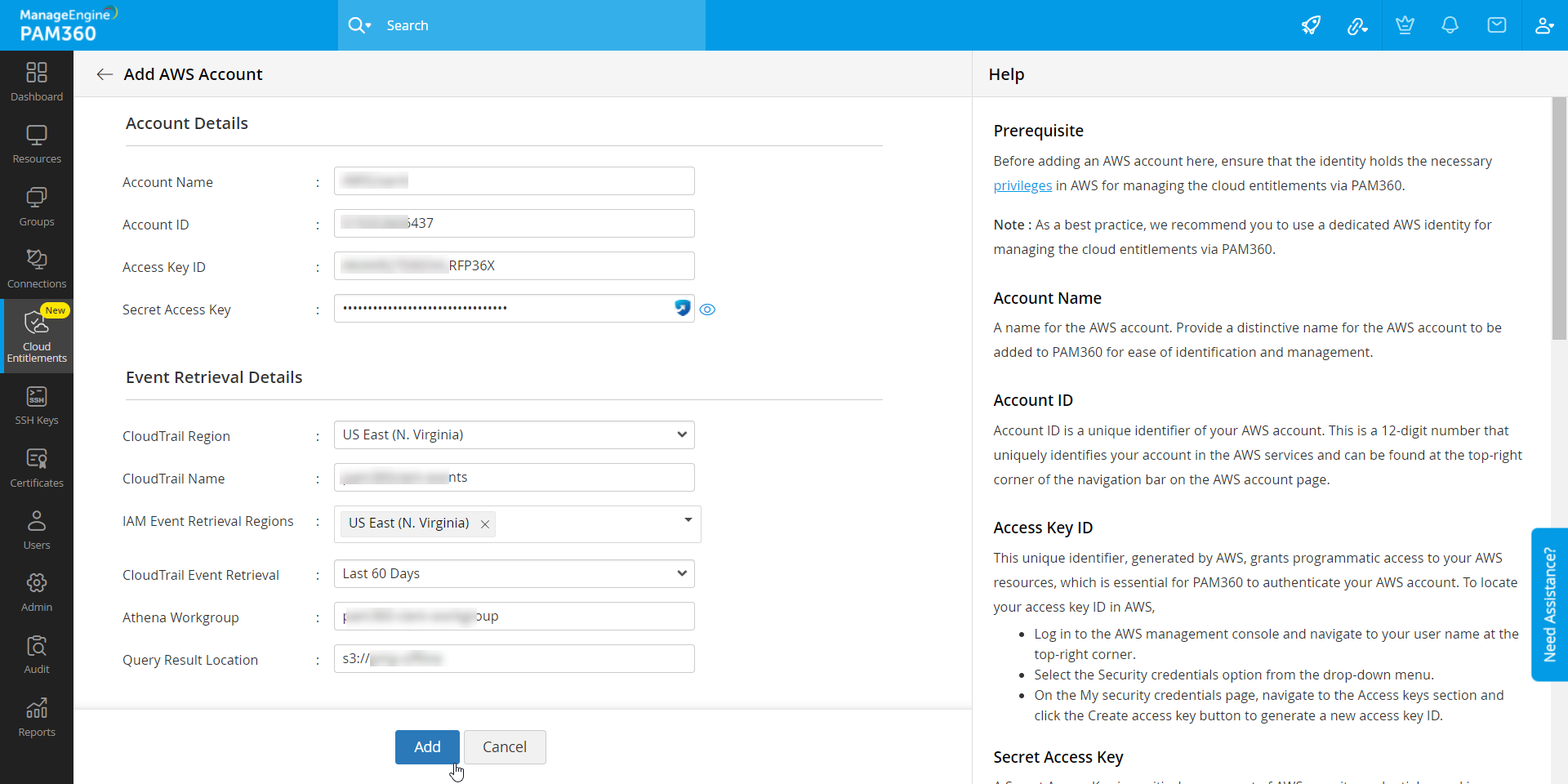Viewport: 1568px width, 784px height.
Task: Click the password manager icon in Secret Access Key
Action: point(683,308)
